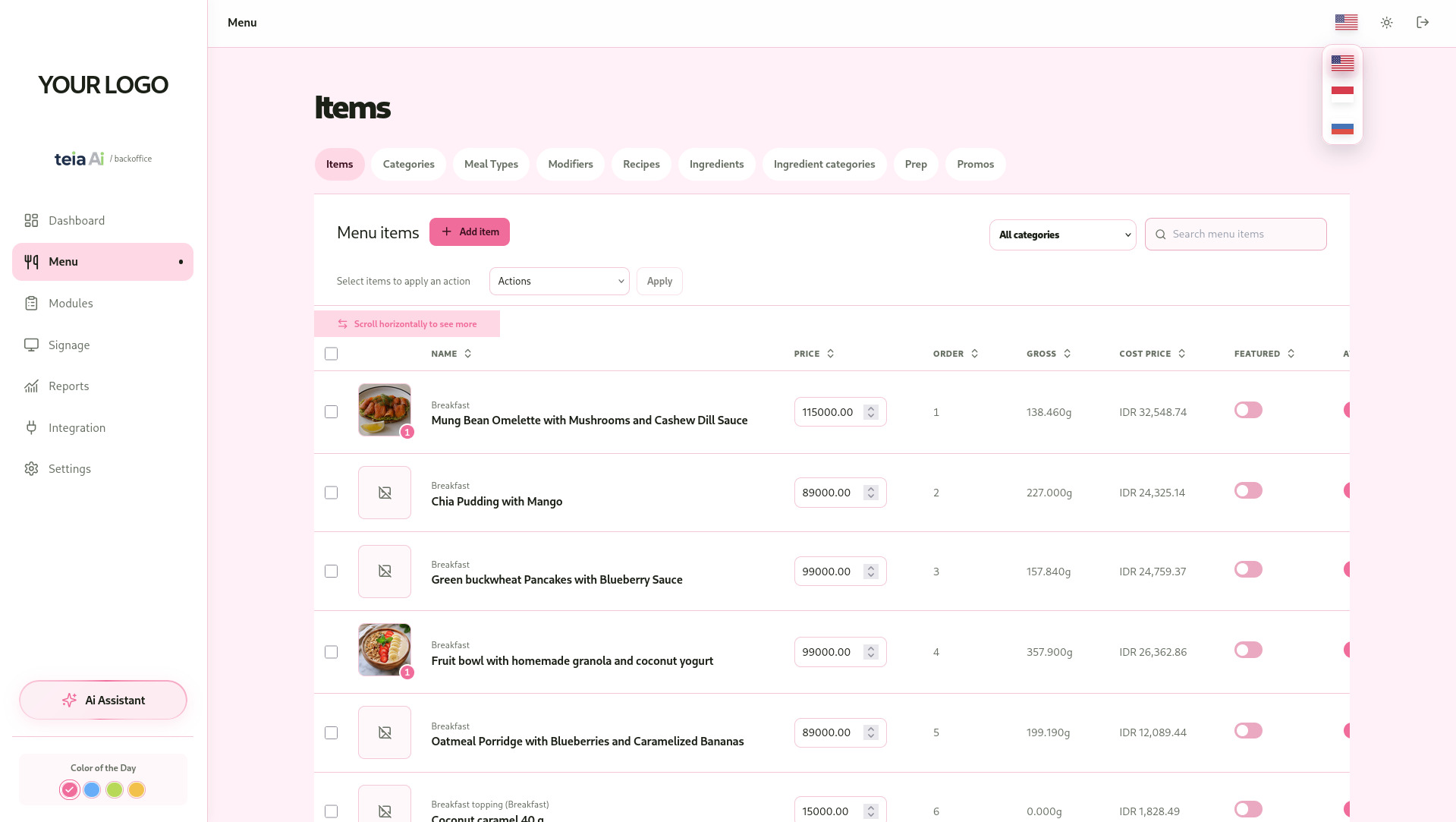Toggle Featured for Mung Bean Omelette
Screen dimensions: 1456x822
point(1248,410)
